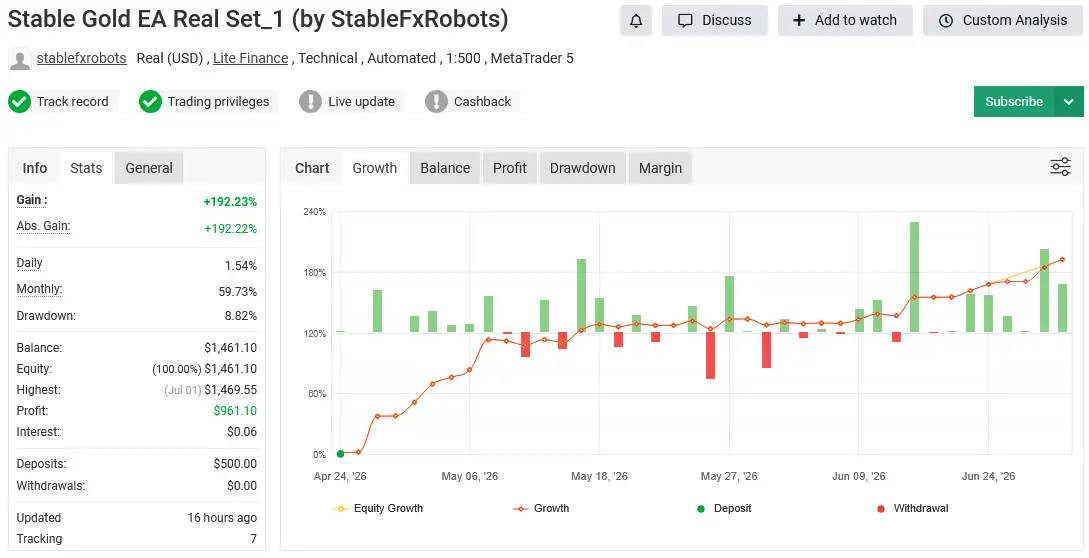
Task: Click the Track record green check icon
Action: pyautogui.click(x=19, y=101)
